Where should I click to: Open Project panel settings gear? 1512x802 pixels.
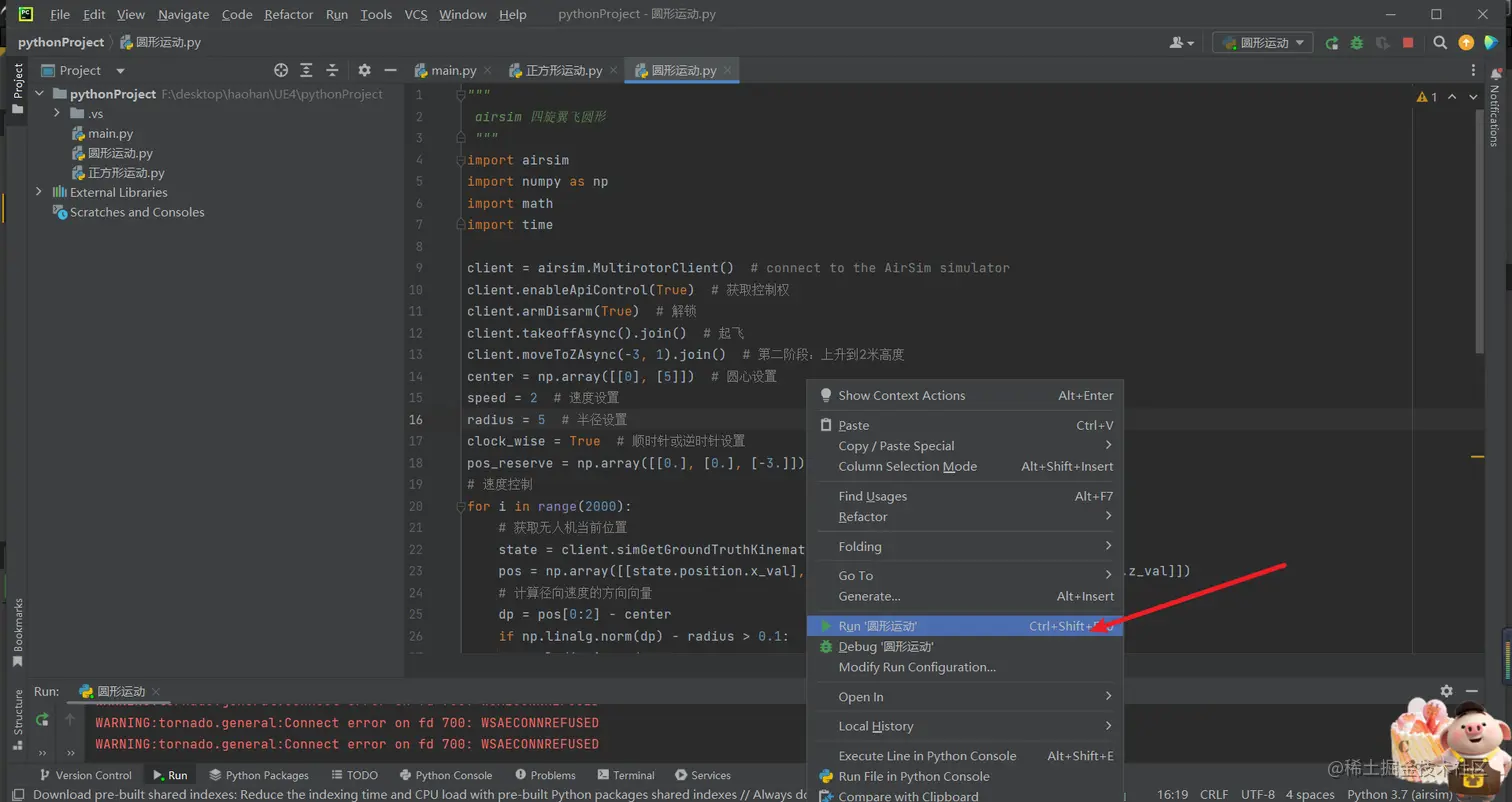364,70
